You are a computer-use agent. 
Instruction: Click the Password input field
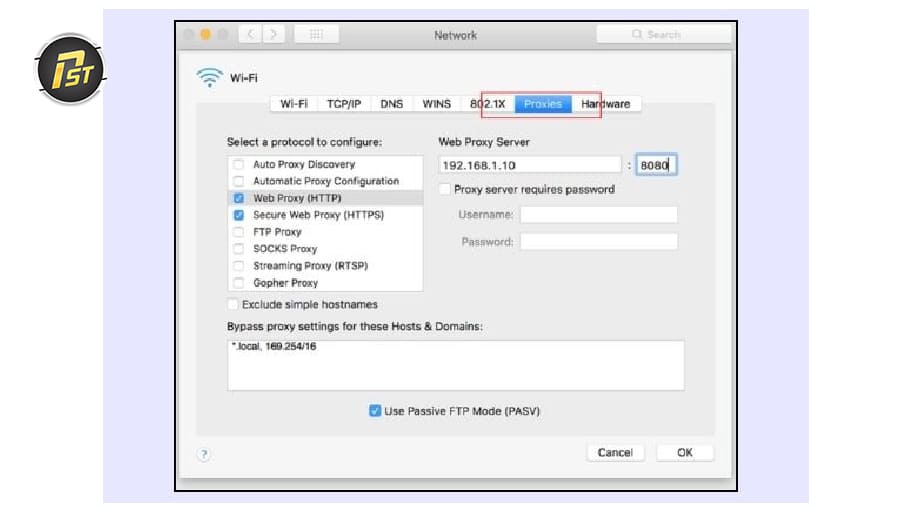(598, 241)
